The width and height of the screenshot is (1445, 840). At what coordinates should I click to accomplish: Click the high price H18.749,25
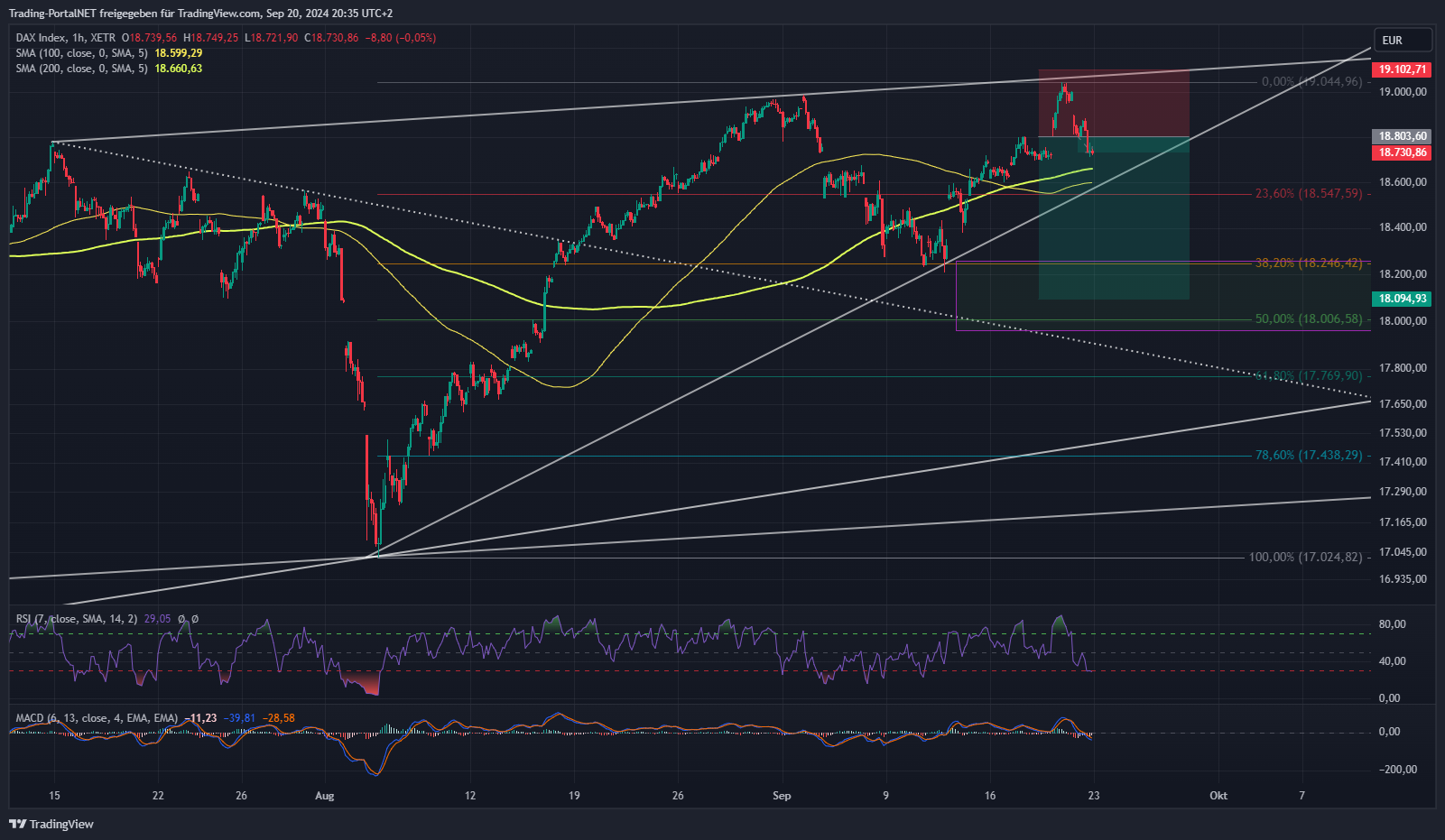tap(210, 38)
